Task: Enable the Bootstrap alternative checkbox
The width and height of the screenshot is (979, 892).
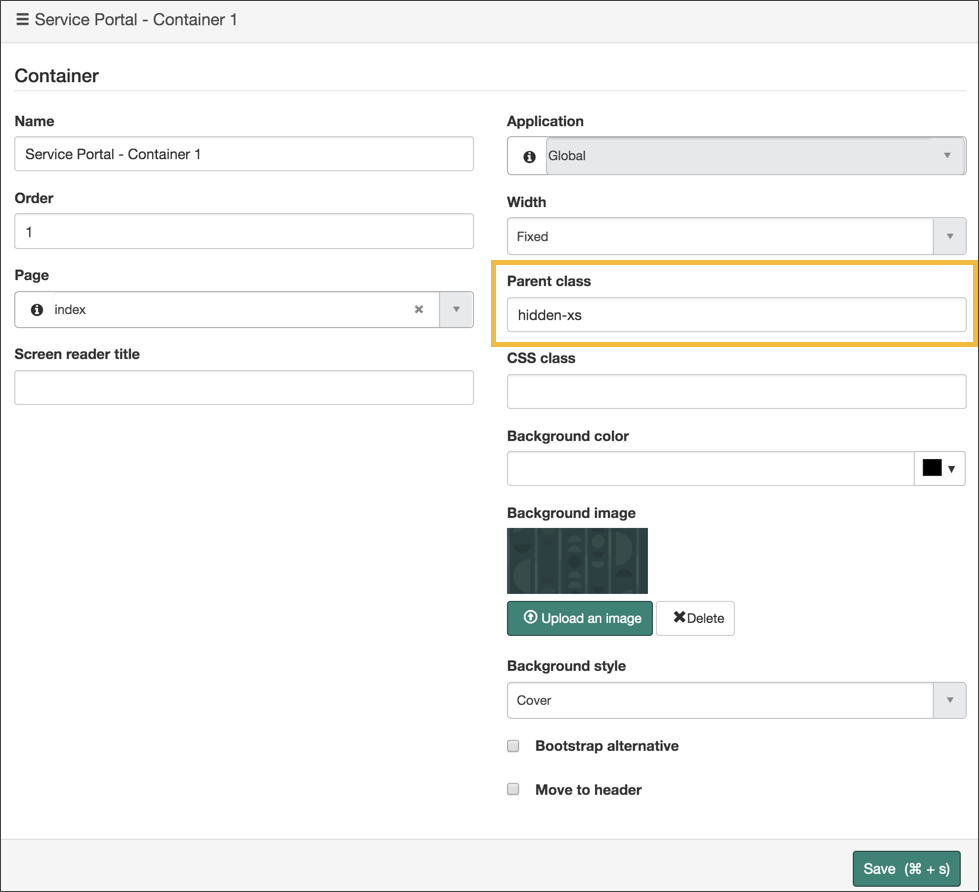Action: (513, 745)
